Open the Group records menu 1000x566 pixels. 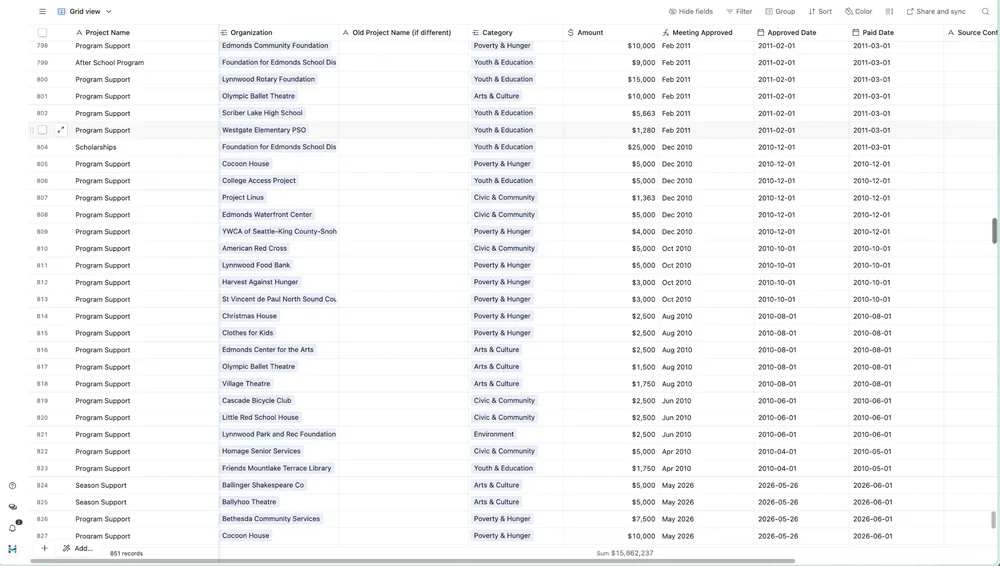780,11
